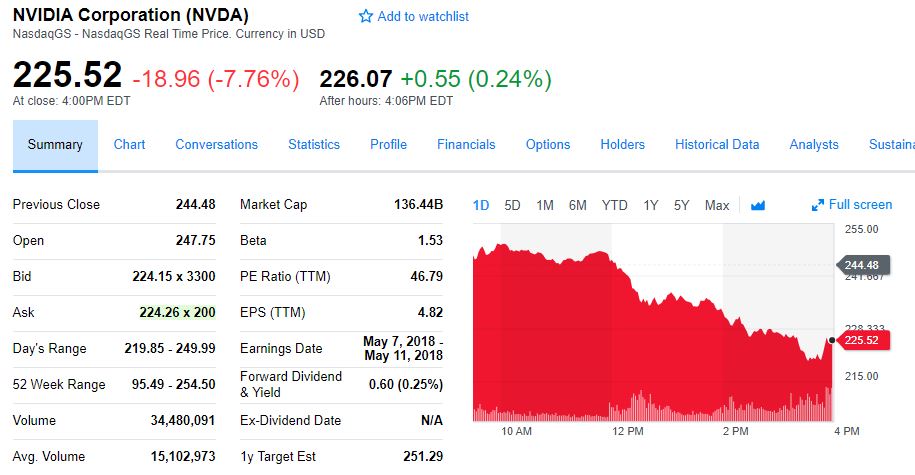Go to the Profile tab

pos(388,145)
